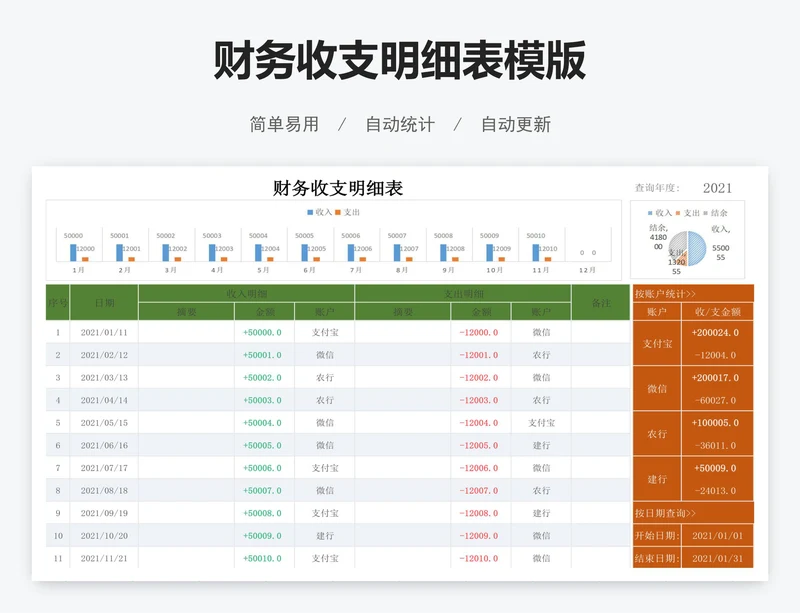Select the date cell 2021/03/13
This screenshot has height=613, width=800.
coord(104,378)
